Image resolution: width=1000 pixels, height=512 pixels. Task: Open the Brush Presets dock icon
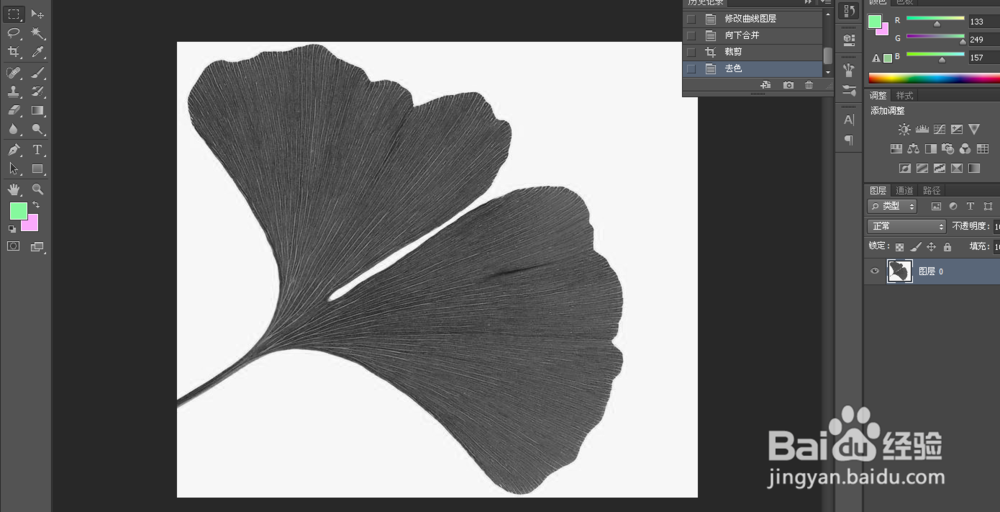point(849,69)
